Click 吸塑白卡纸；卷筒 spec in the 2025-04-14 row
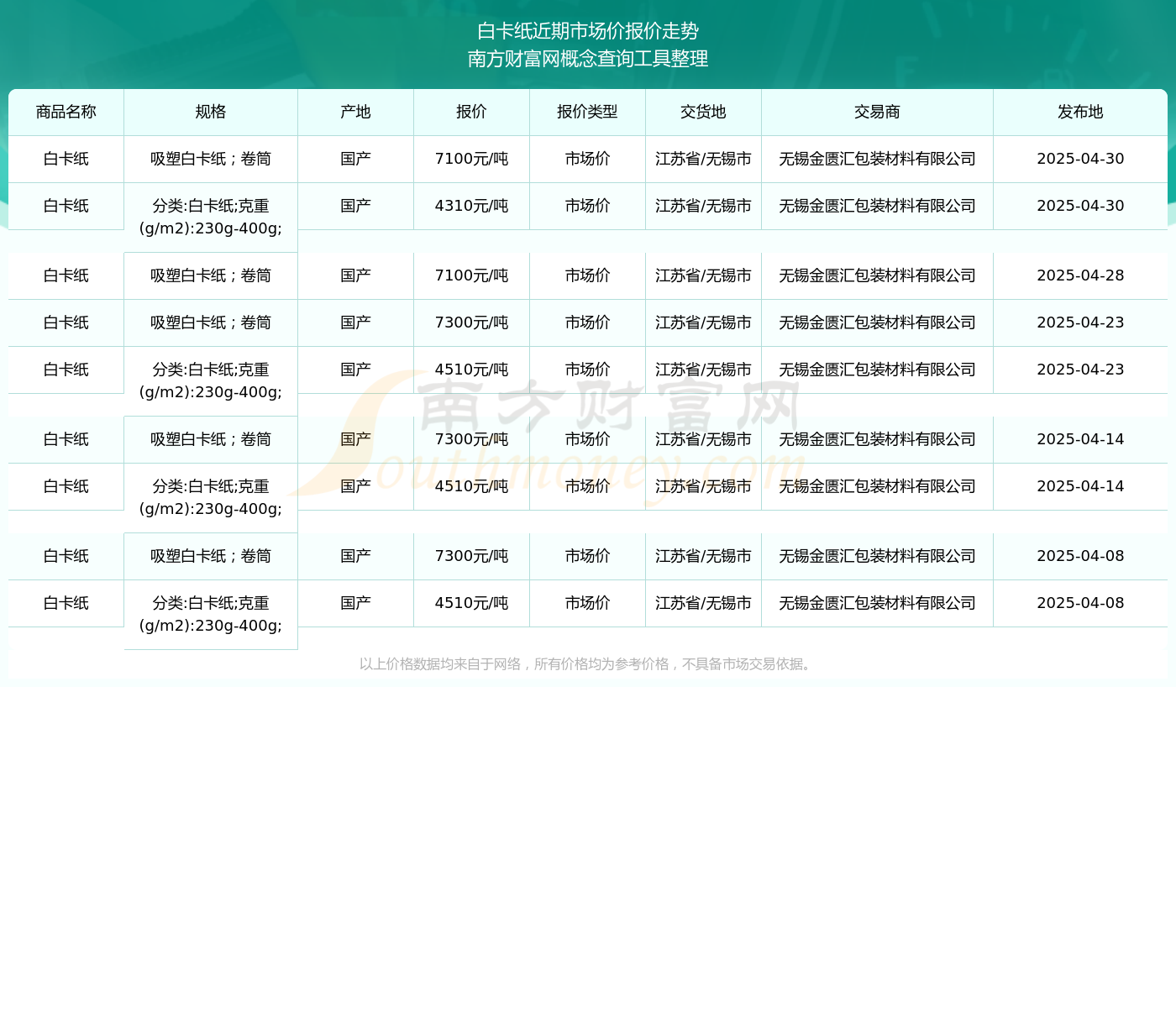Viewport: 1176px width, 1012px height. (x=211, y=439)
